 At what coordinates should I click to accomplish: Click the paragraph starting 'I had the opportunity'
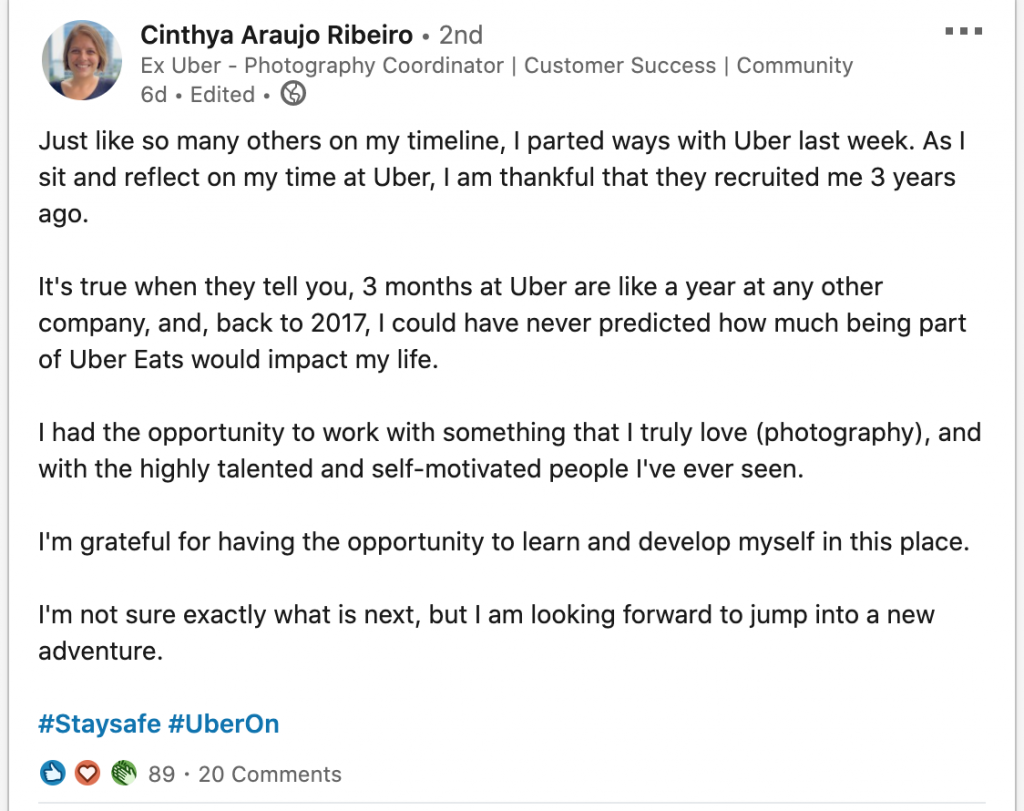click(509, 451)
